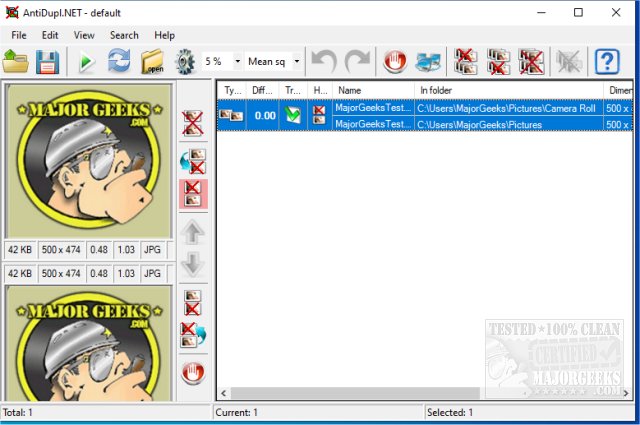Click the refresh results icon
The height and width of the screenshot is (425, 640).
click(119, 61)
